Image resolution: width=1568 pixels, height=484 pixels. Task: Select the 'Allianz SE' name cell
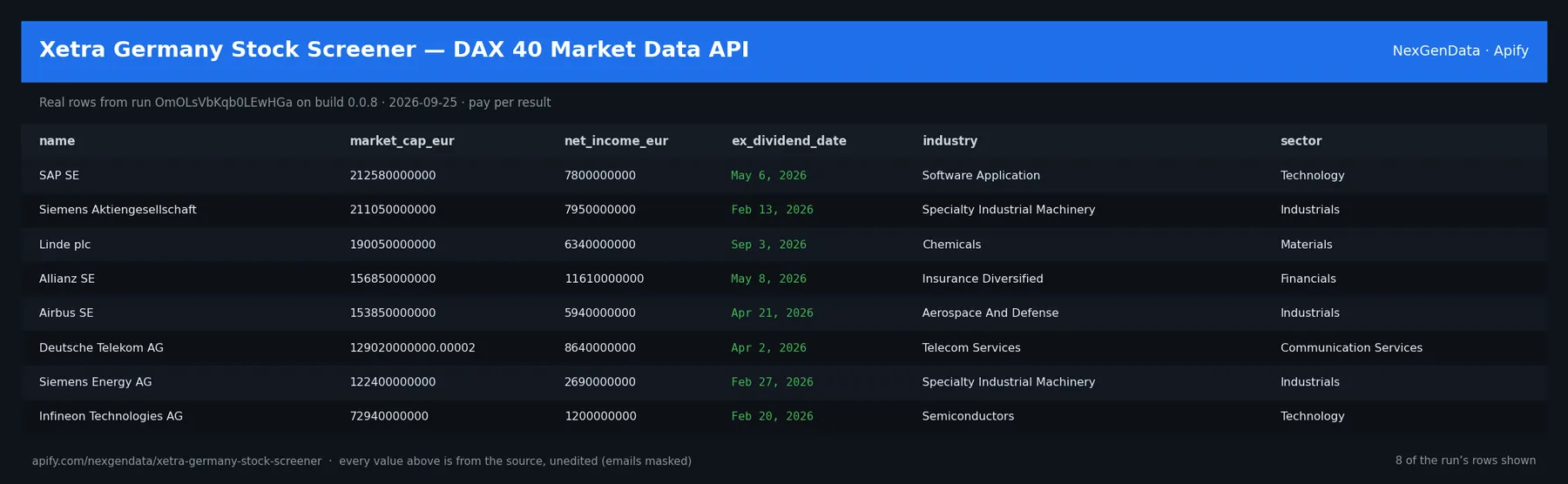[67, 279]
